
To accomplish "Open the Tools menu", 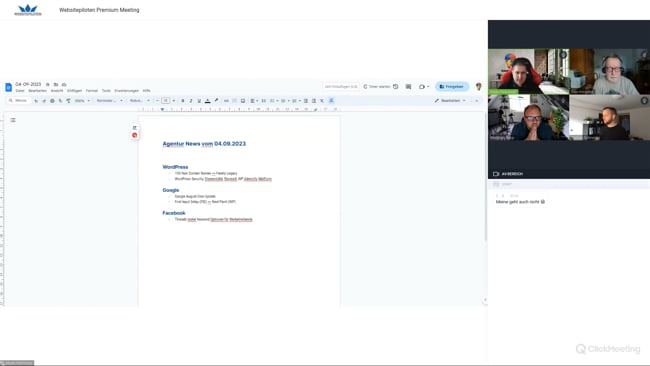I will pyautogui.click(x=106, y=90).
